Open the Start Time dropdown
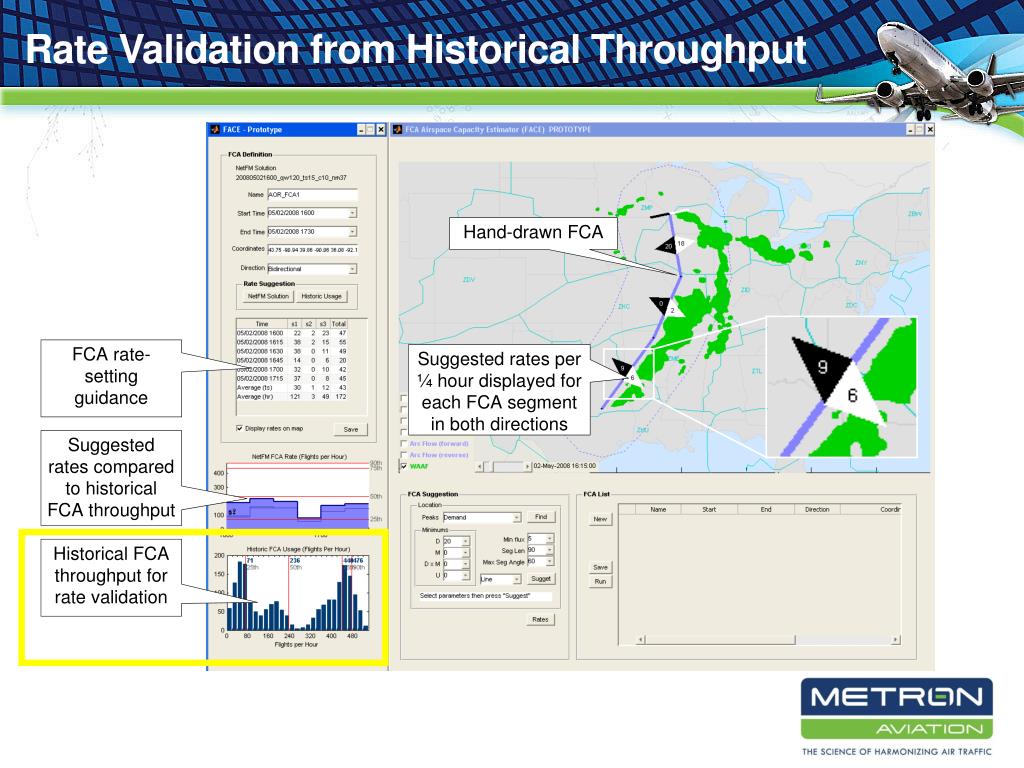 353,213
